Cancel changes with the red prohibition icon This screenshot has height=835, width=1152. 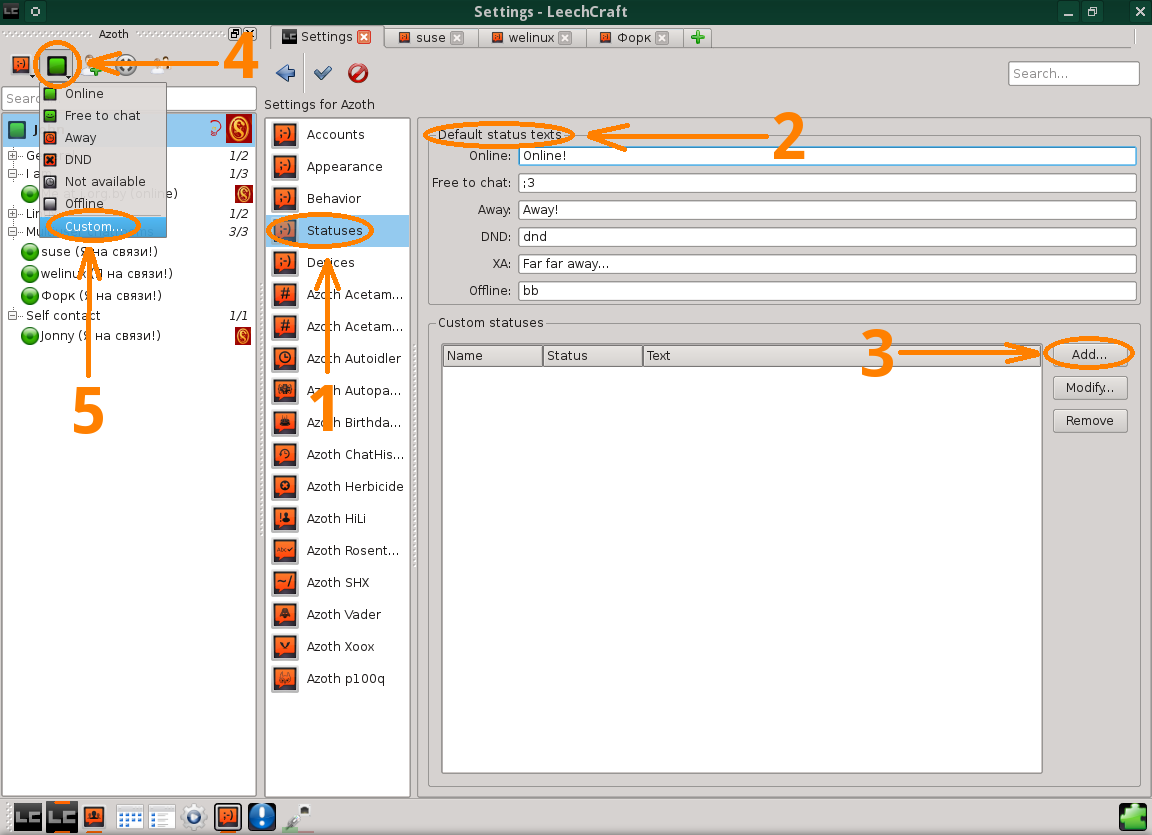(358, 73)
